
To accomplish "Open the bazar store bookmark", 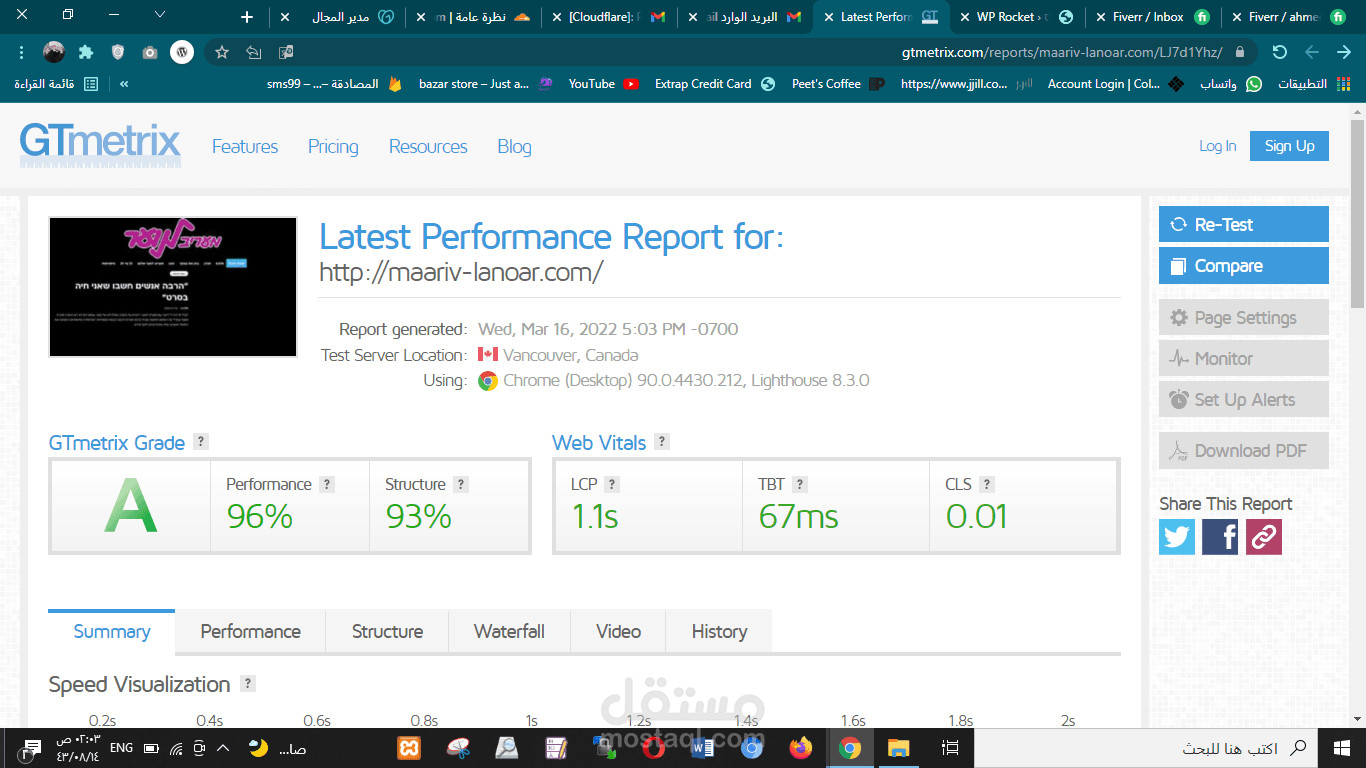I will (x=486, y=84).
